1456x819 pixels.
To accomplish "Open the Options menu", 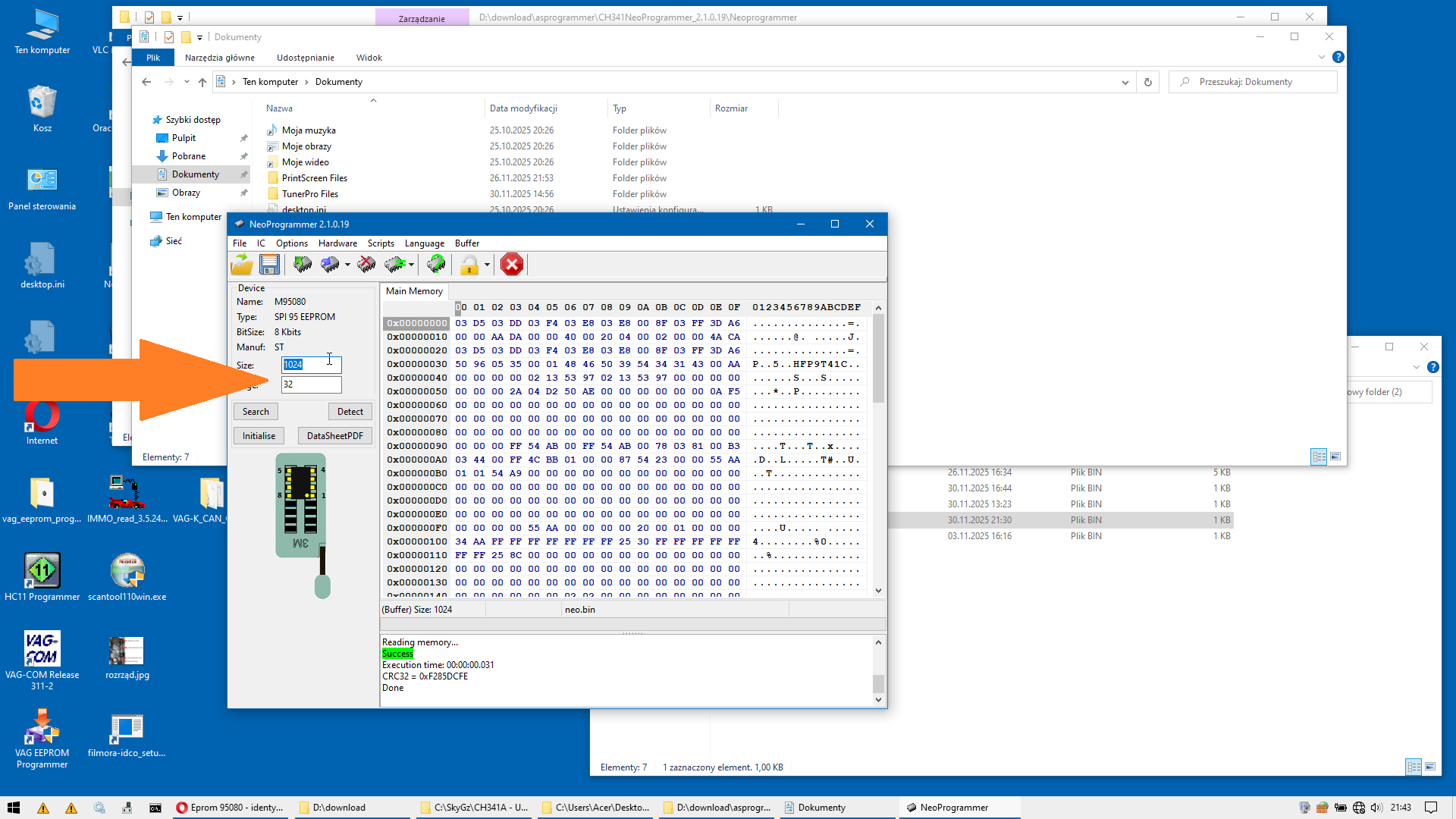I will 292,243.
